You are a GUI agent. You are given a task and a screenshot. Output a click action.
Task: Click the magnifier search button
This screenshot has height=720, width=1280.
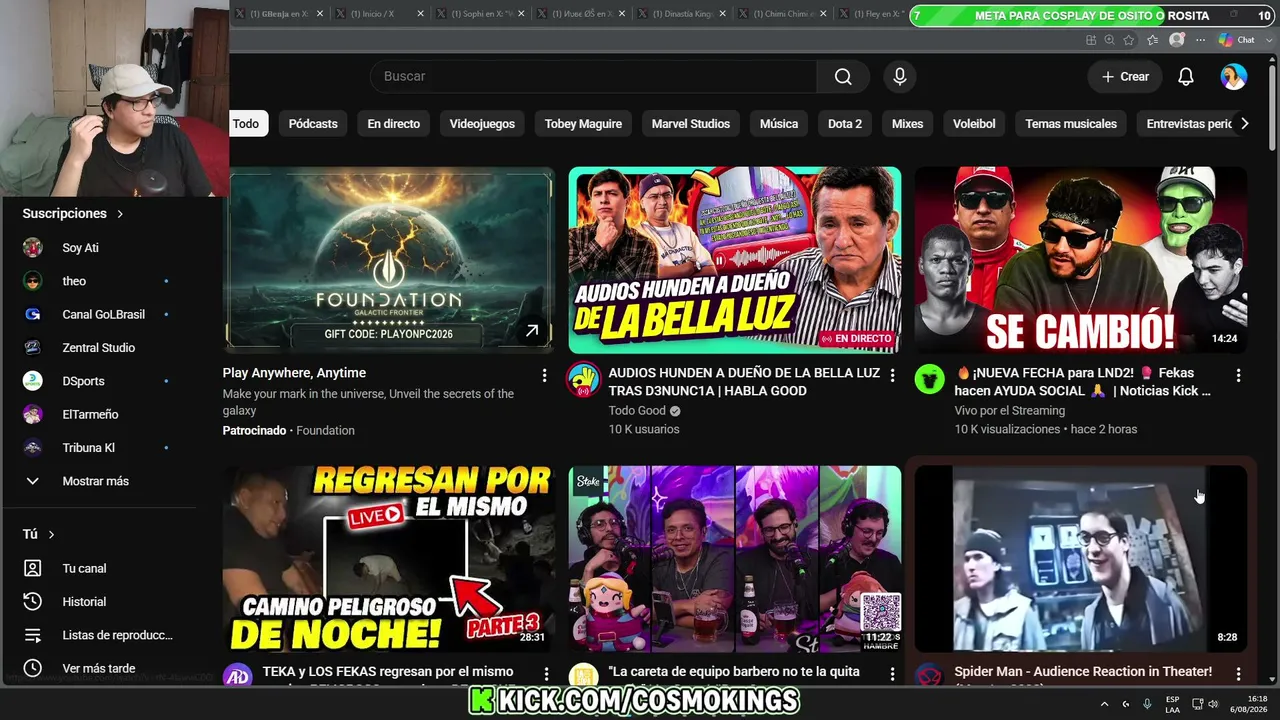click(x=843, y=77)
